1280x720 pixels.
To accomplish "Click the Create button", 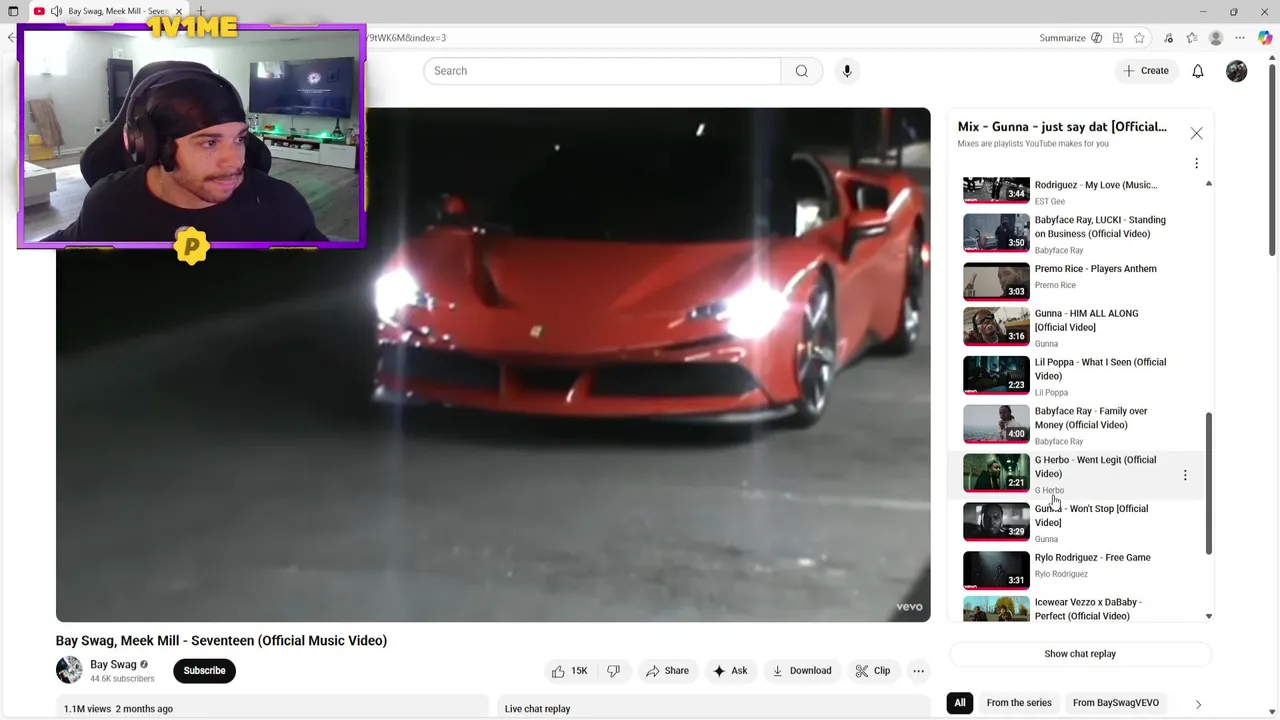I will (x=1146, y=71).
